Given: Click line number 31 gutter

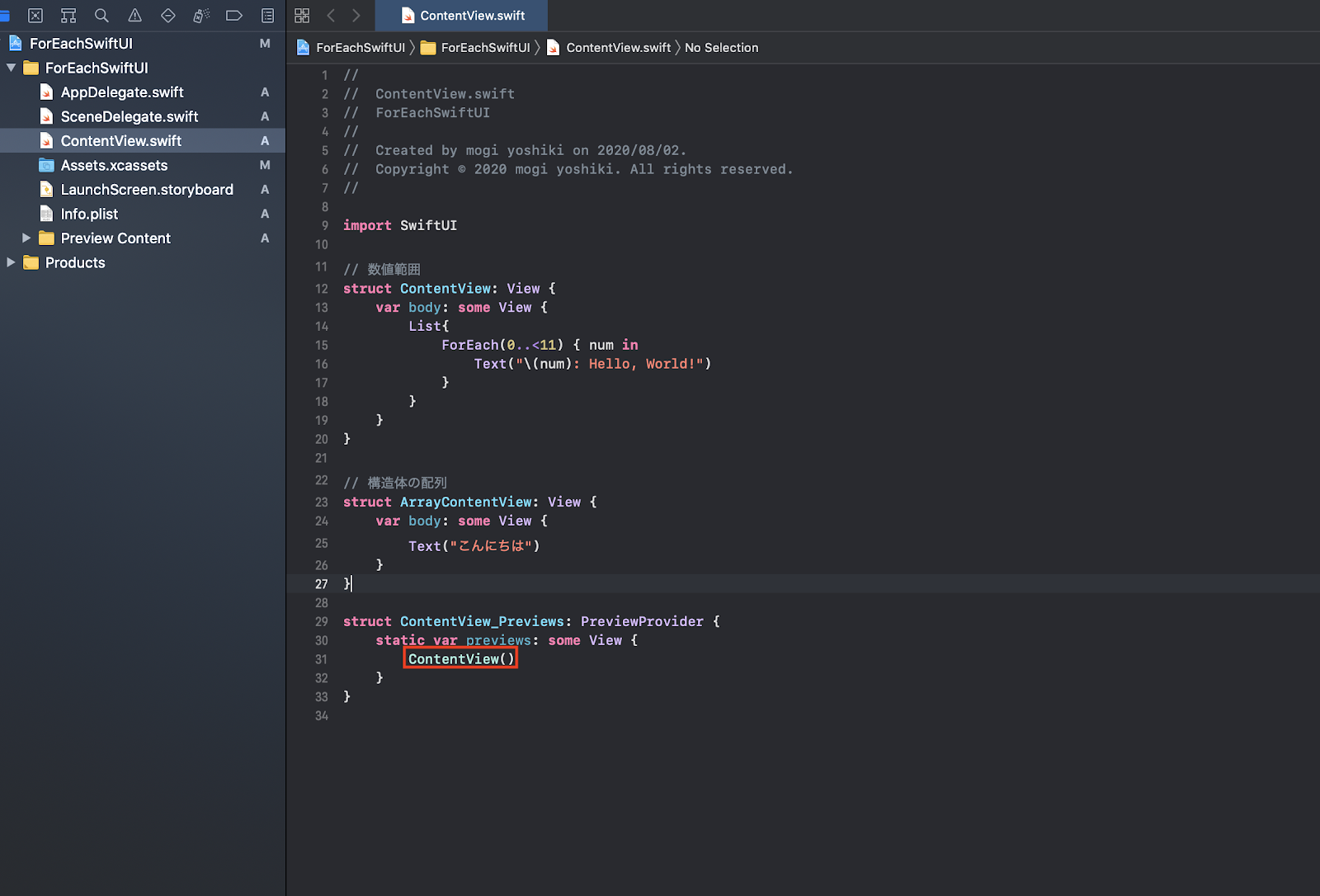Looking at the screenshot, I should coord(322,659).
